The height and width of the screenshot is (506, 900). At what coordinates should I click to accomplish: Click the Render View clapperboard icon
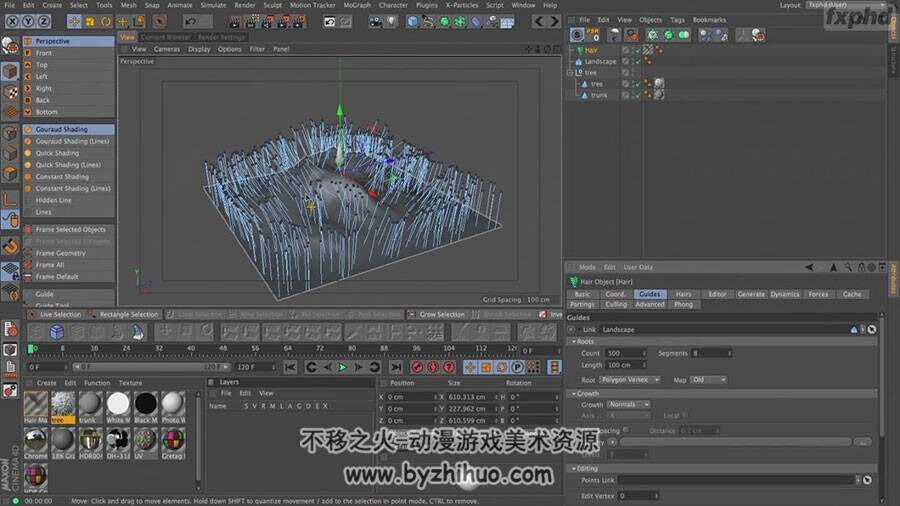point(235,22)
